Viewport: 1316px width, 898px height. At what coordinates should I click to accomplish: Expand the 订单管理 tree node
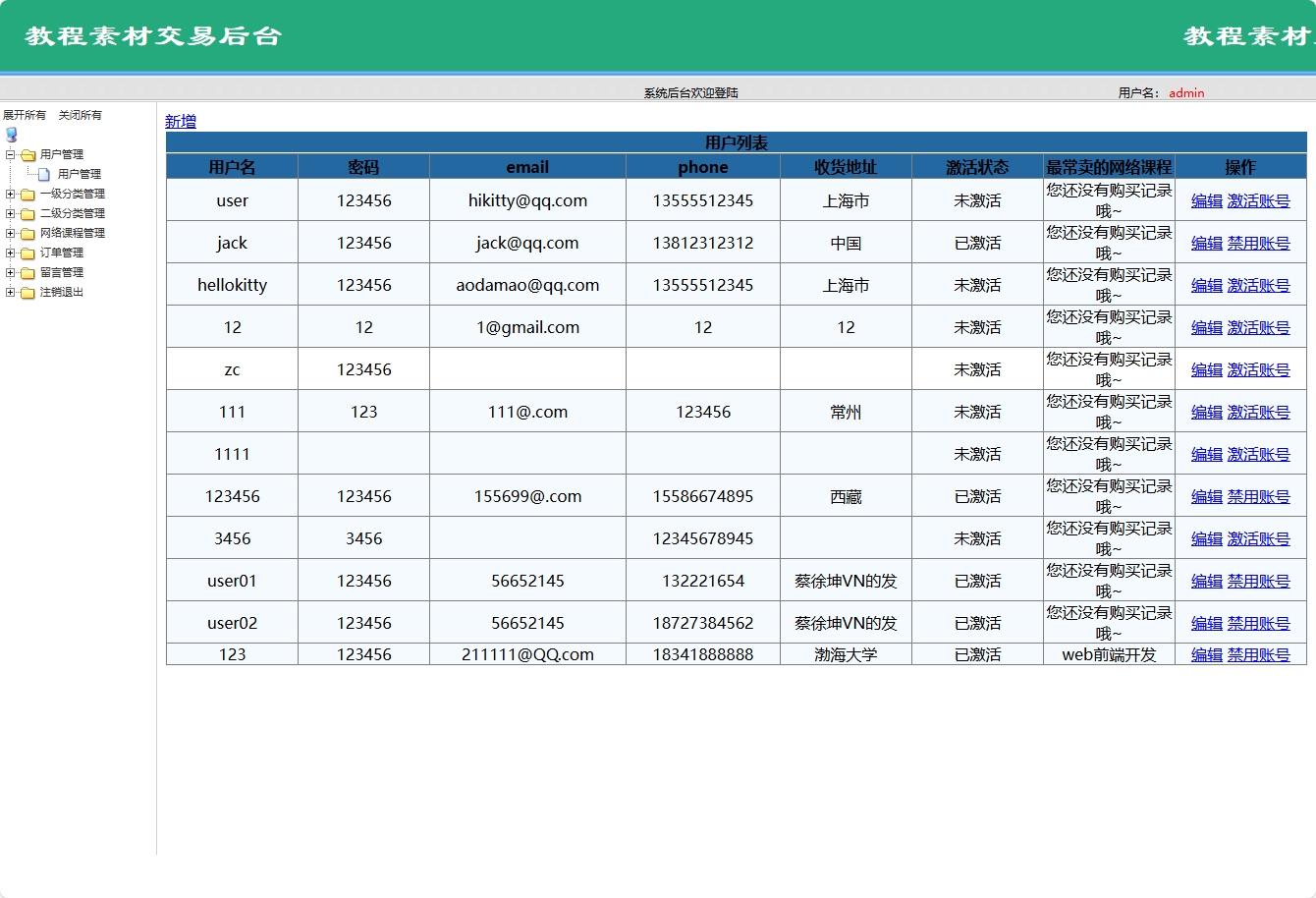(11, 253)
